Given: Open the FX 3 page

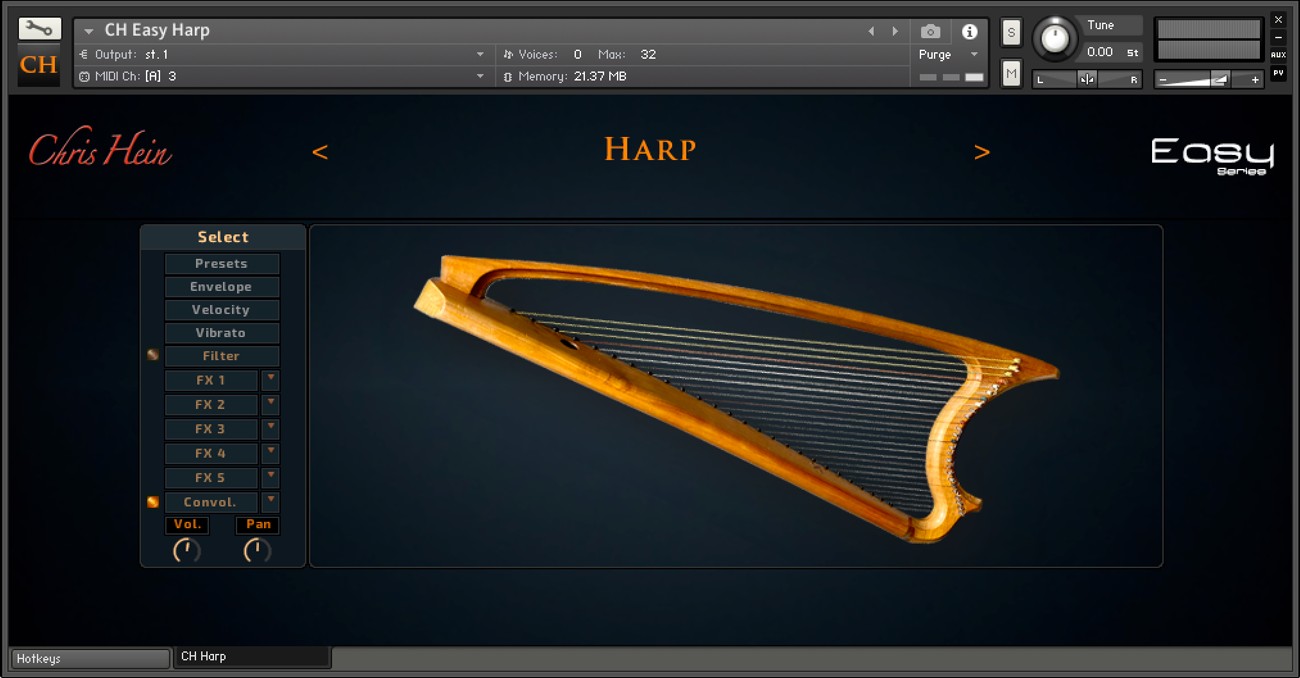Looking at the screenshot, I should 211,429.
